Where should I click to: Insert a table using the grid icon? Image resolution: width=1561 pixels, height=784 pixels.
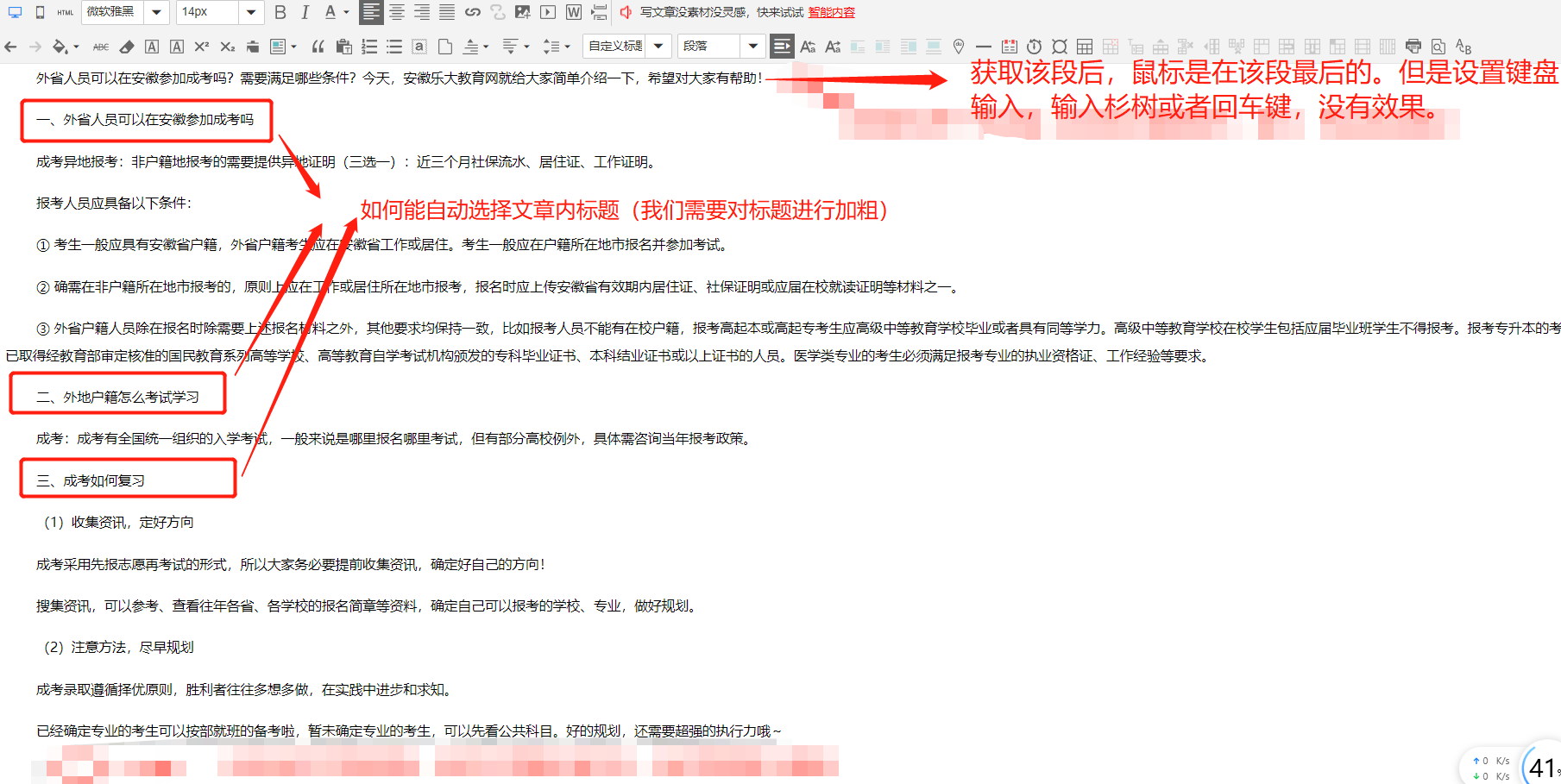1085,47
